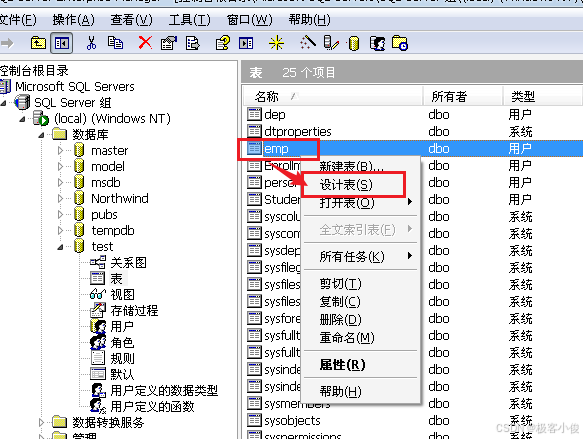Viewport: 583px width, 439px height.
Task: Select the 存储过程 tree node
Action: tap(134, 310)
